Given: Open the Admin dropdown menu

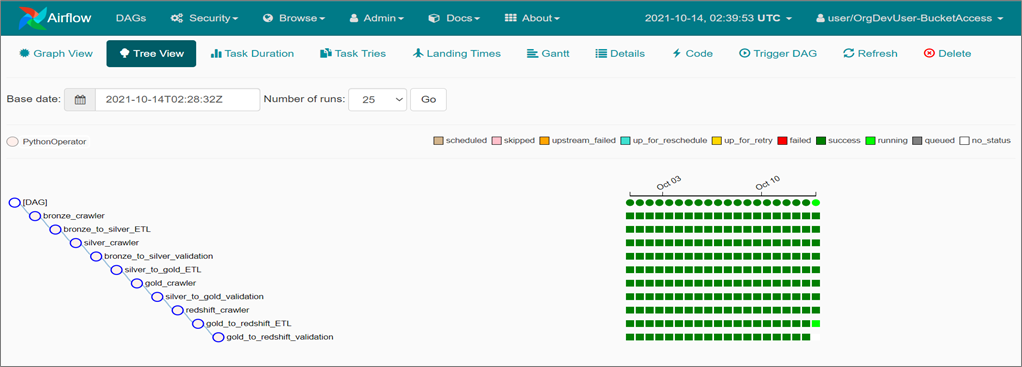Looking at the screenshot, I should click(377, 18).
